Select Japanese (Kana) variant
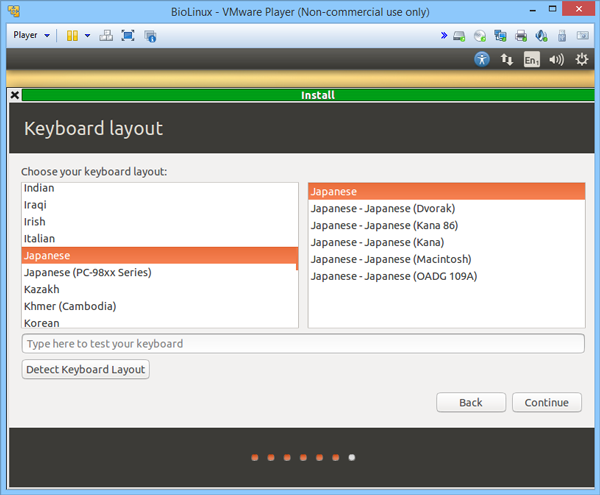The height and width of the screenshot is (495, 600). point(447,242)
